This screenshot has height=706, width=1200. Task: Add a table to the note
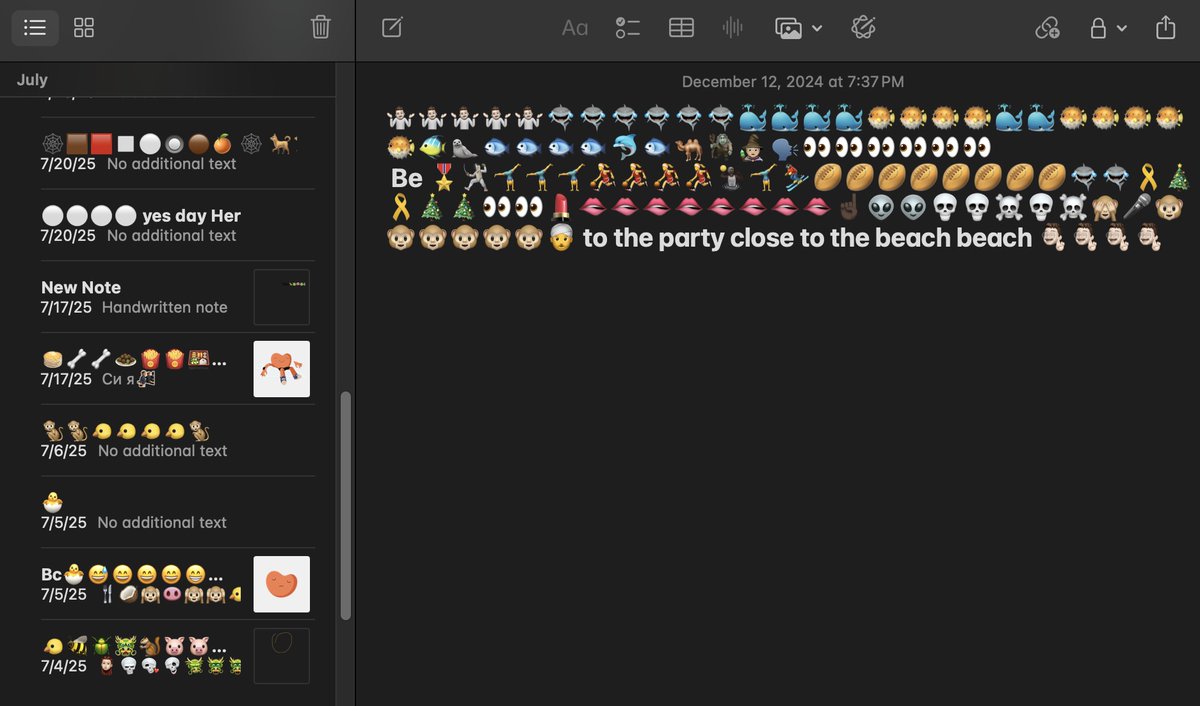pos(681,28)
